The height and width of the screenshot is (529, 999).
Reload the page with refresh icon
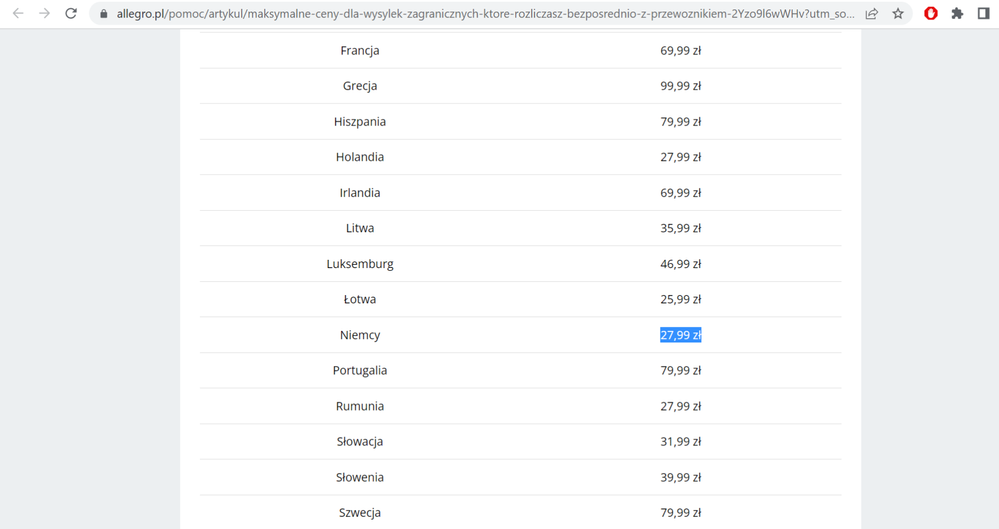71,14
